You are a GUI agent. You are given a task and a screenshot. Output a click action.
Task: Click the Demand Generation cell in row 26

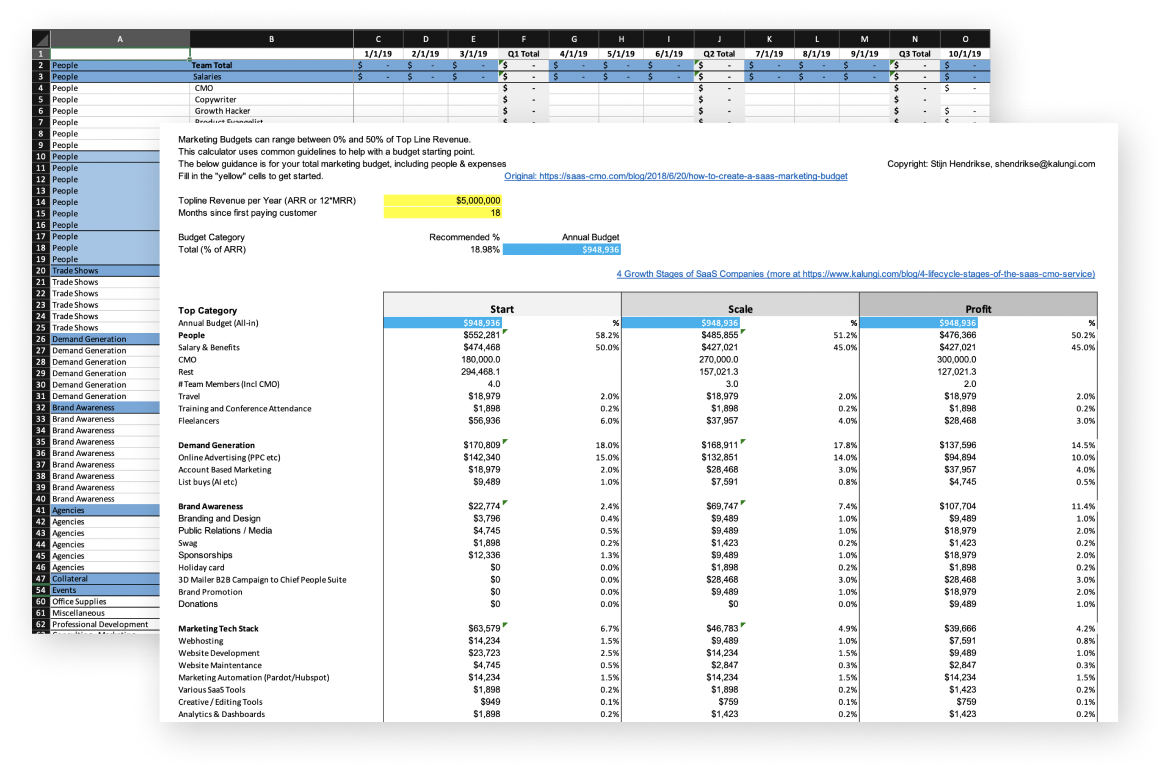click(x=105, y=339)
